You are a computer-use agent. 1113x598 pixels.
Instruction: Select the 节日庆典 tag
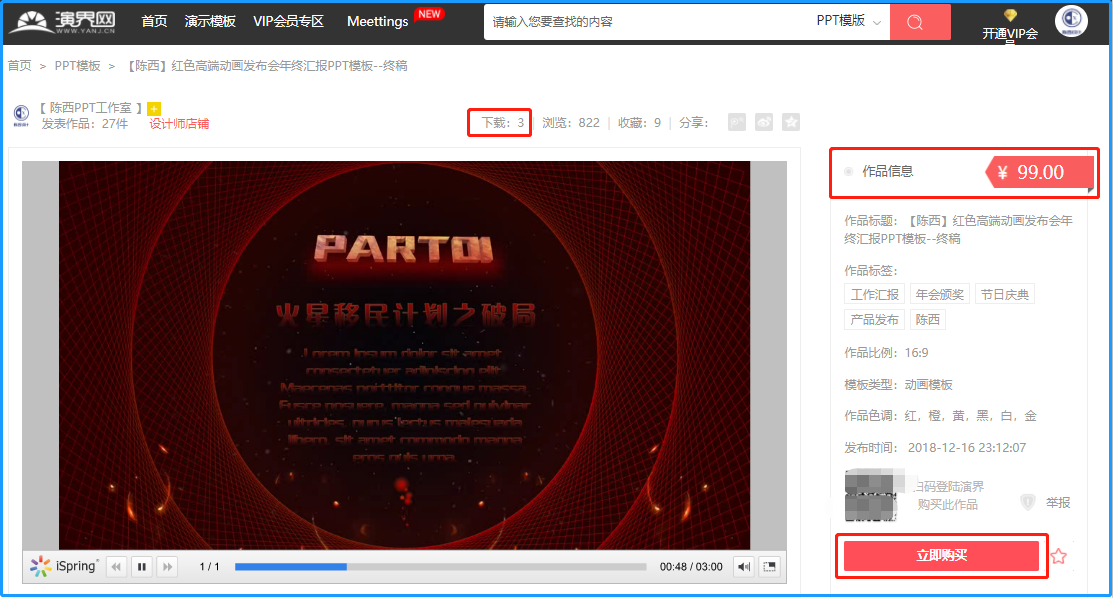tap(1004, 294)
